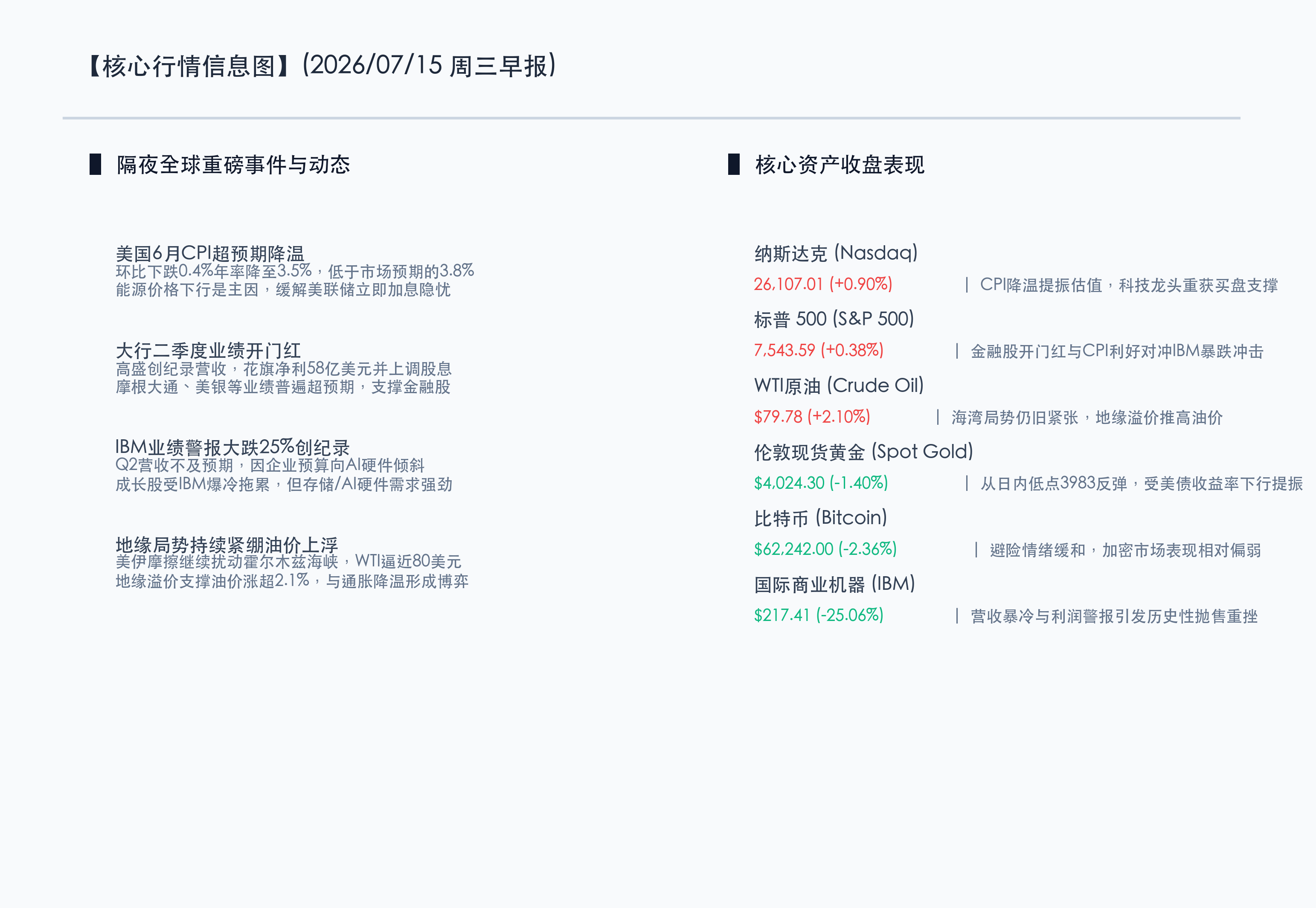Click the headline 大行二季度业绩开门红

tap(208, 351)
